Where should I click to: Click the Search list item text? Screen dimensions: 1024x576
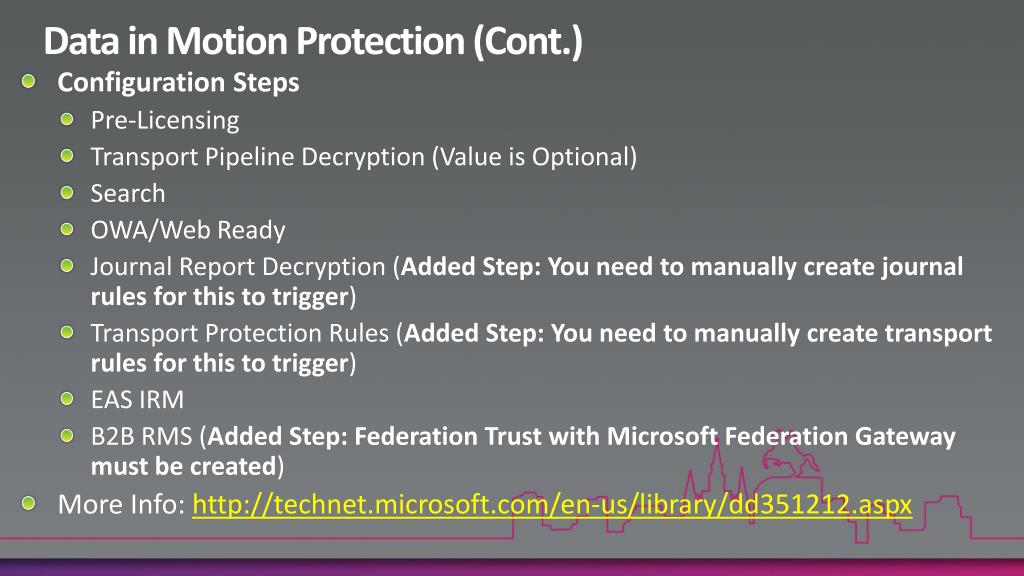[x=128, y=193]
